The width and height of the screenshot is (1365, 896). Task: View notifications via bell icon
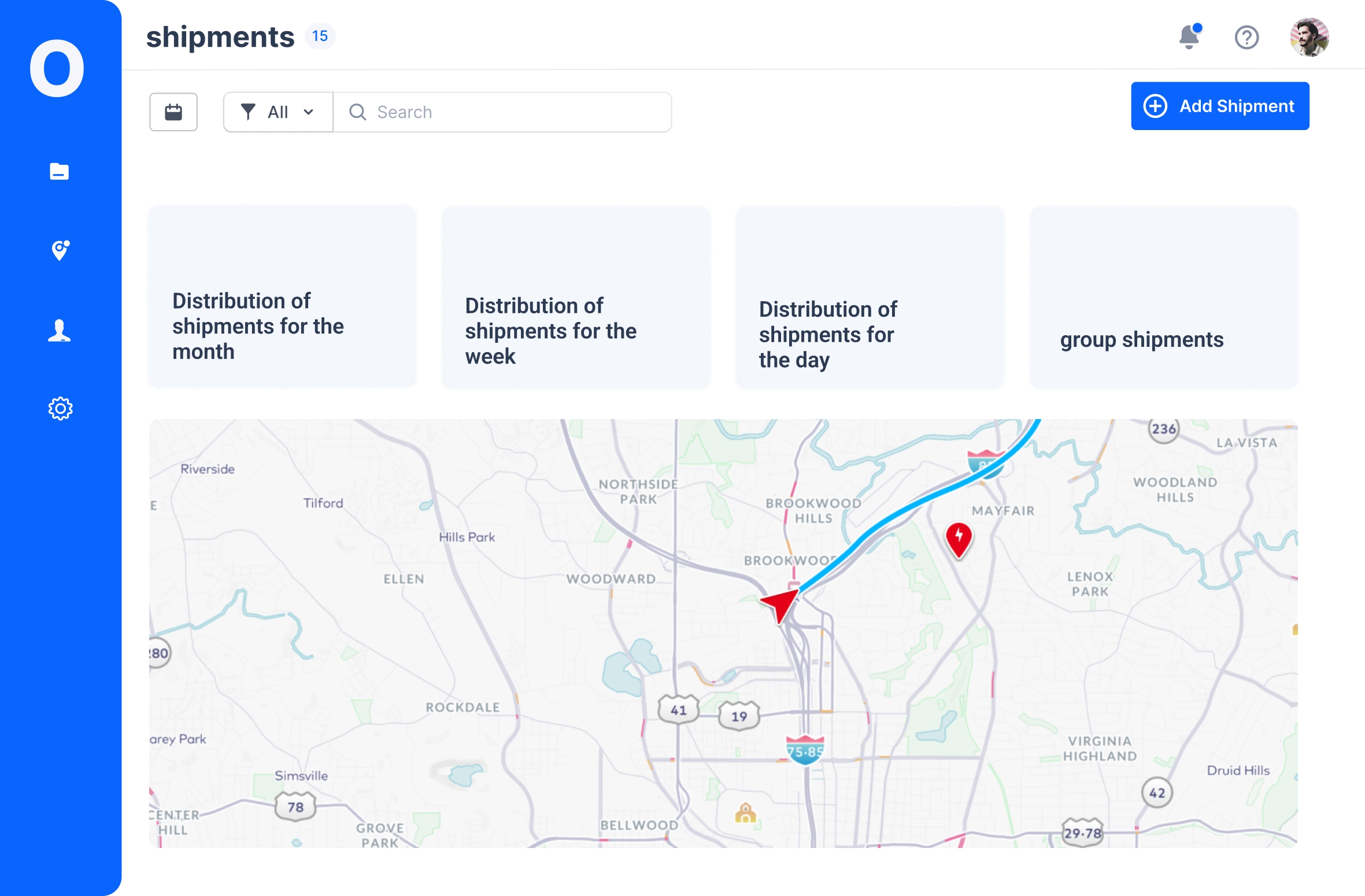(x=1188, y=38)
